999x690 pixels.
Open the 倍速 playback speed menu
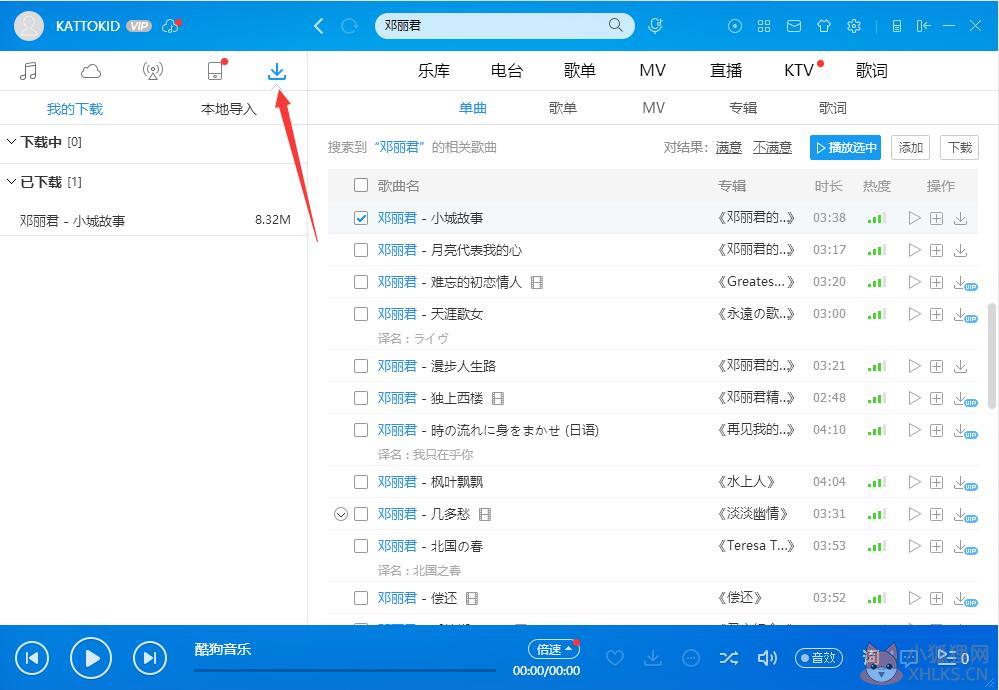553,649
